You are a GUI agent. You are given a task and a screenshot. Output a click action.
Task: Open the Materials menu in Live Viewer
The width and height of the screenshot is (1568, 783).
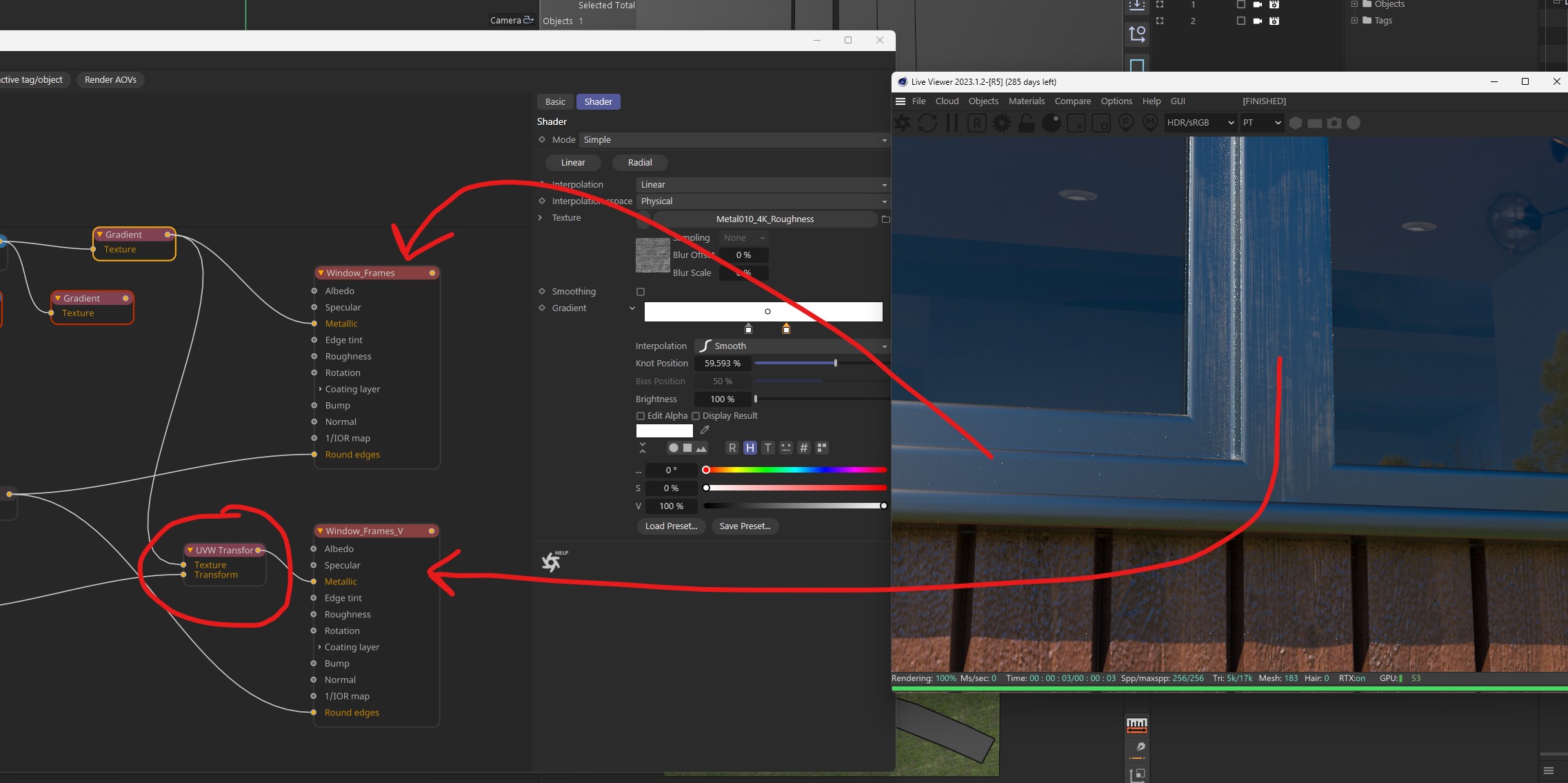[x=1026, y=101]
